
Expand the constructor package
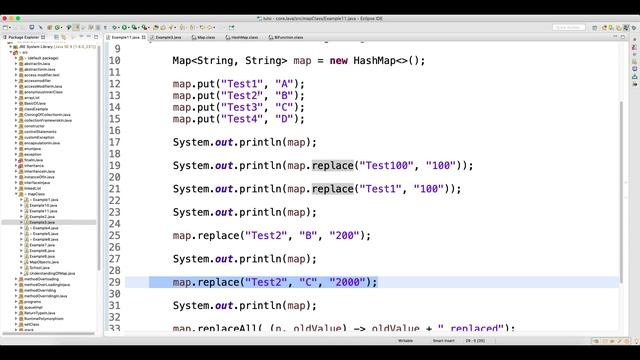tap(16, 126)
